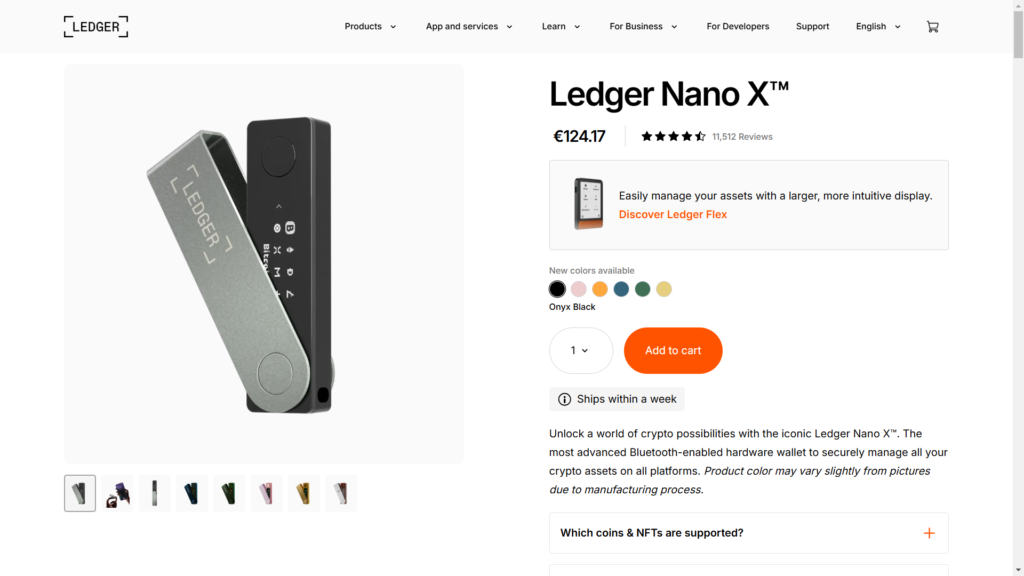Select the hand-holding-device thumbnail
The height and width of the screenshot is (576, 1024).
(x=117, y=493)
